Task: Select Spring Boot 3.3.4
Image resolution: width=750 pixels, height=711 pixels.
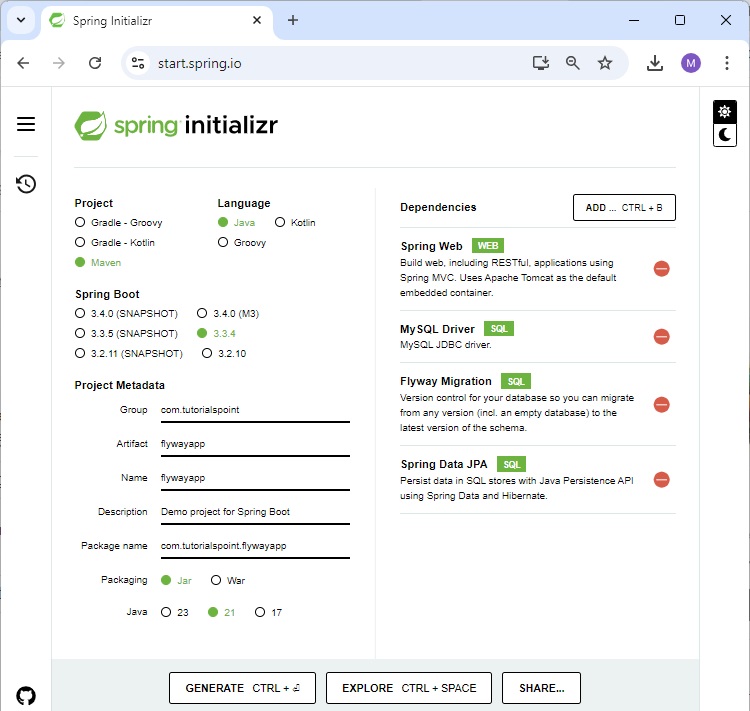Action: click(x=216, y=333)
